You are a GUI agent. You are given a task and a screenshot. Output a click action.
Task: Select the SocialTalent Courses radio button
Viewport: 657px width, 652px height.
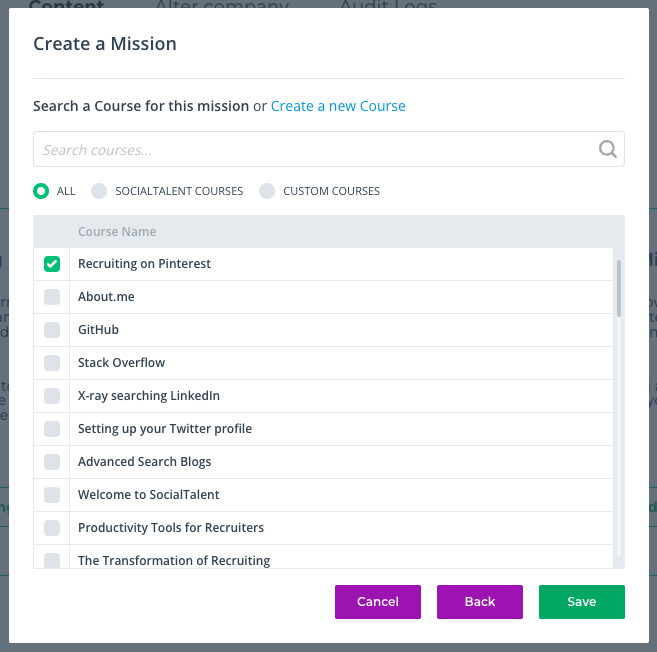click(99, 191)
